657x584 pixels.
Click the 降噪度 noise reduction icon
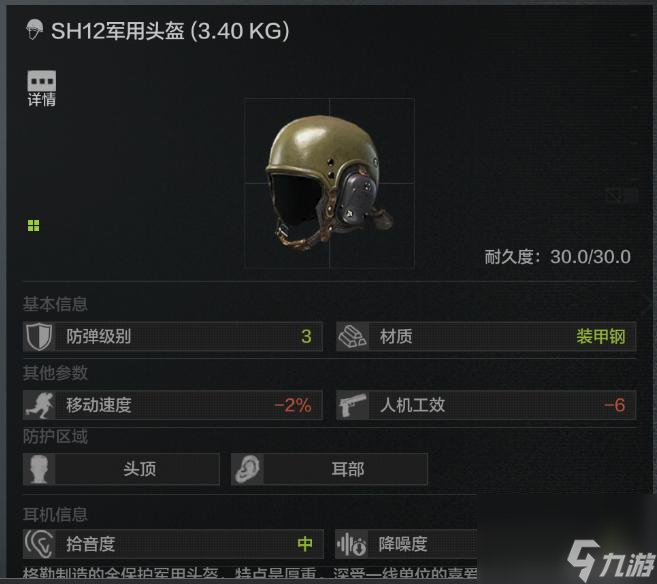coord(352,544)
